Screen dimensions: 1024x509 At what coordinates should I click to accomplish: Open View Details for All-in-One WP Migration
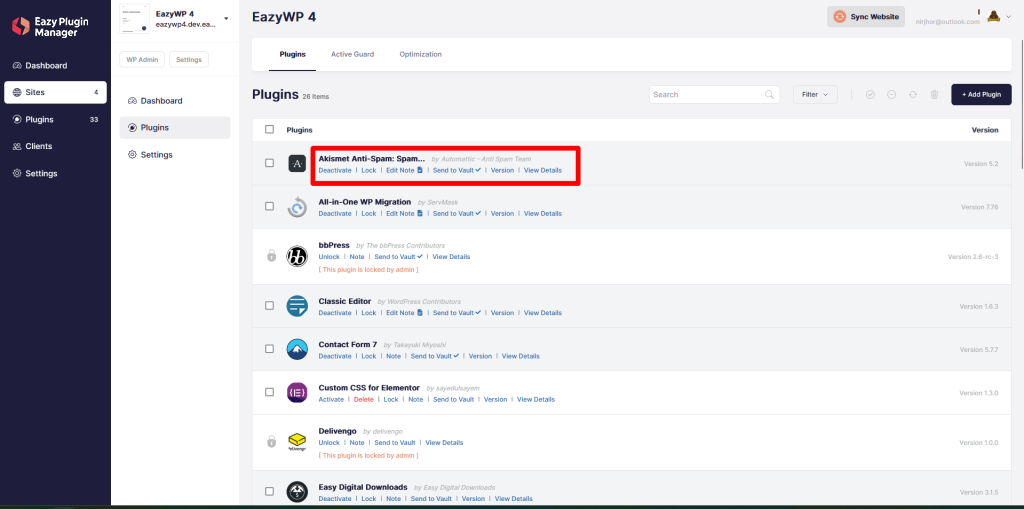coord(543,214)
